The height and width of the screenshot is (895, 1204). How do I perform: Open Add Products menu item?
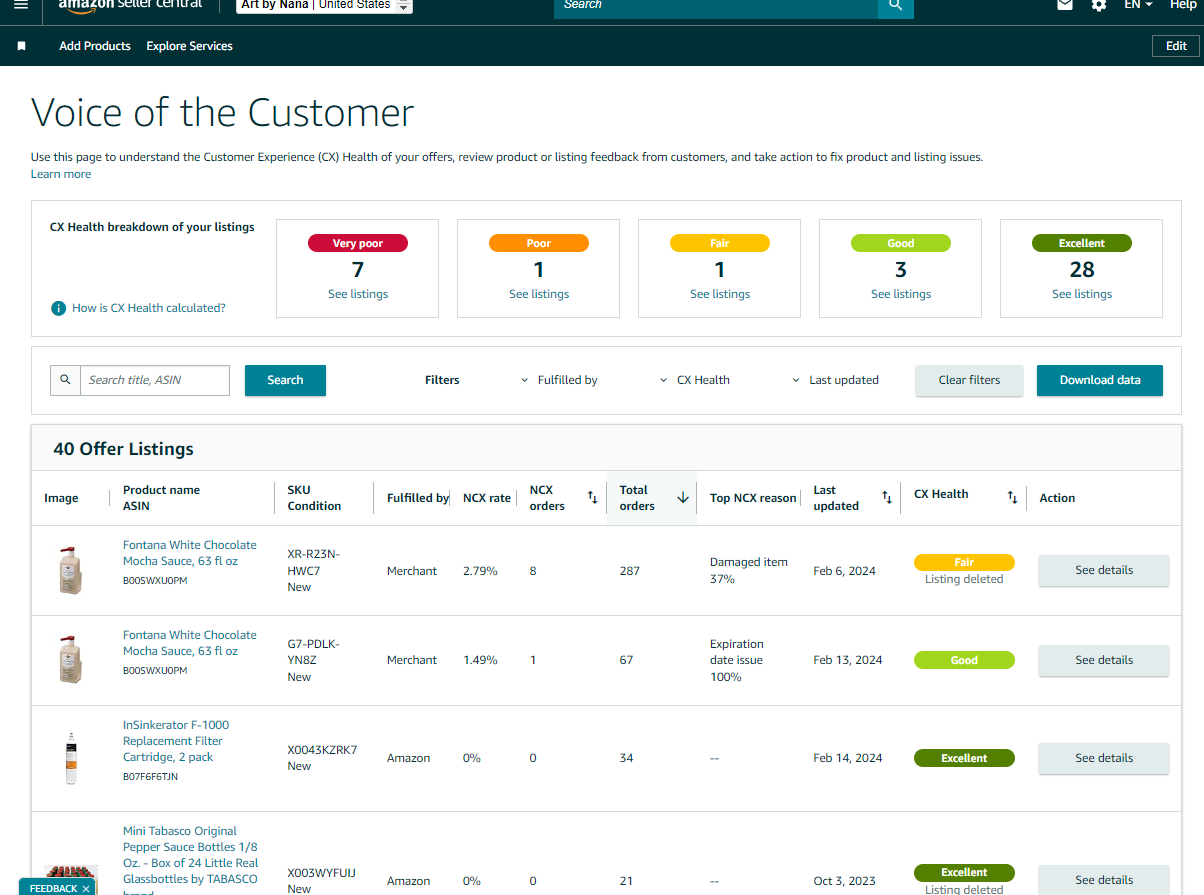pyautogui.click(x=95, y=46)
